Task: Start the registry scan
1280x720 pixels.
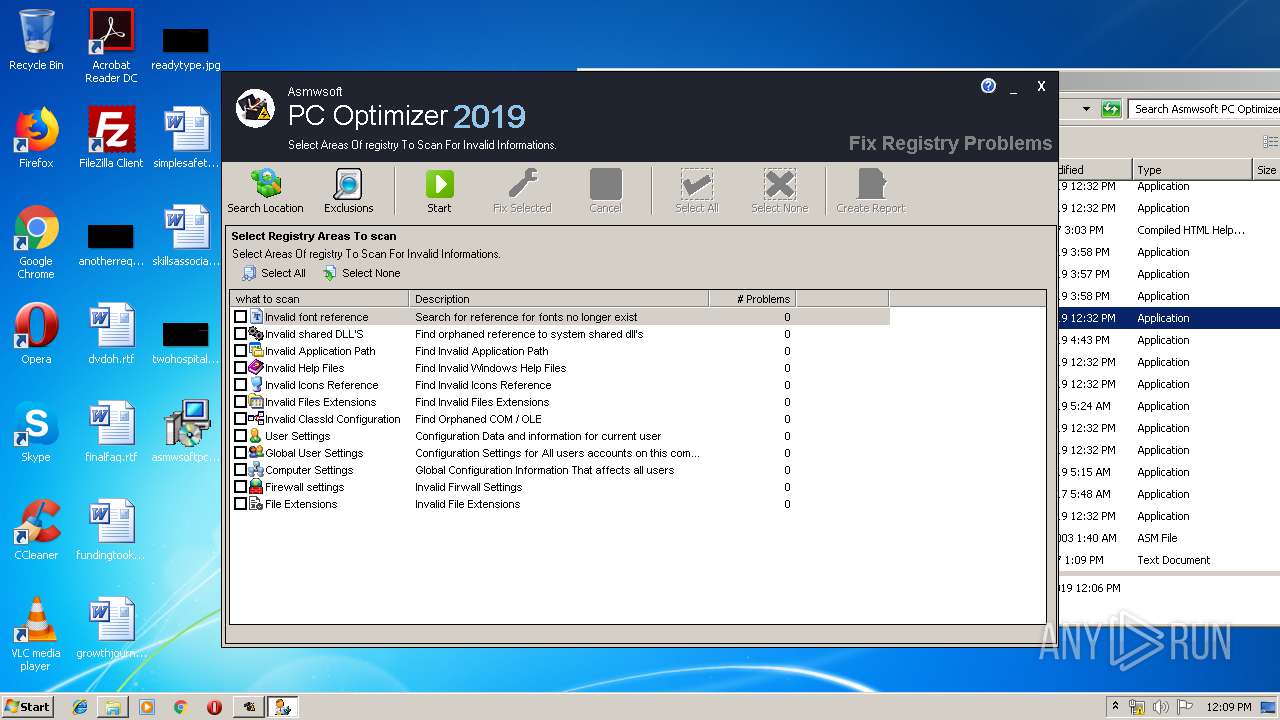Action: (439, 190)
